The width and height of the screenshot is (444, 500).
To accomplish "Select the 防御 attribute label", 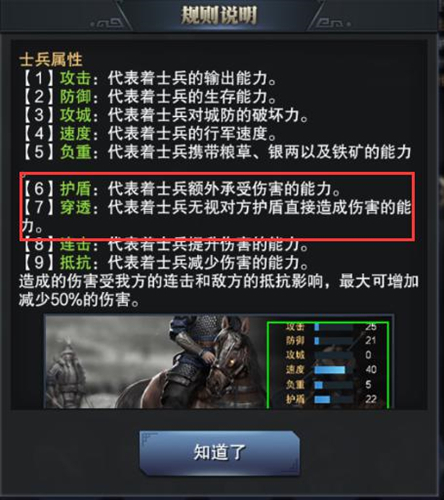I will 76,97.
